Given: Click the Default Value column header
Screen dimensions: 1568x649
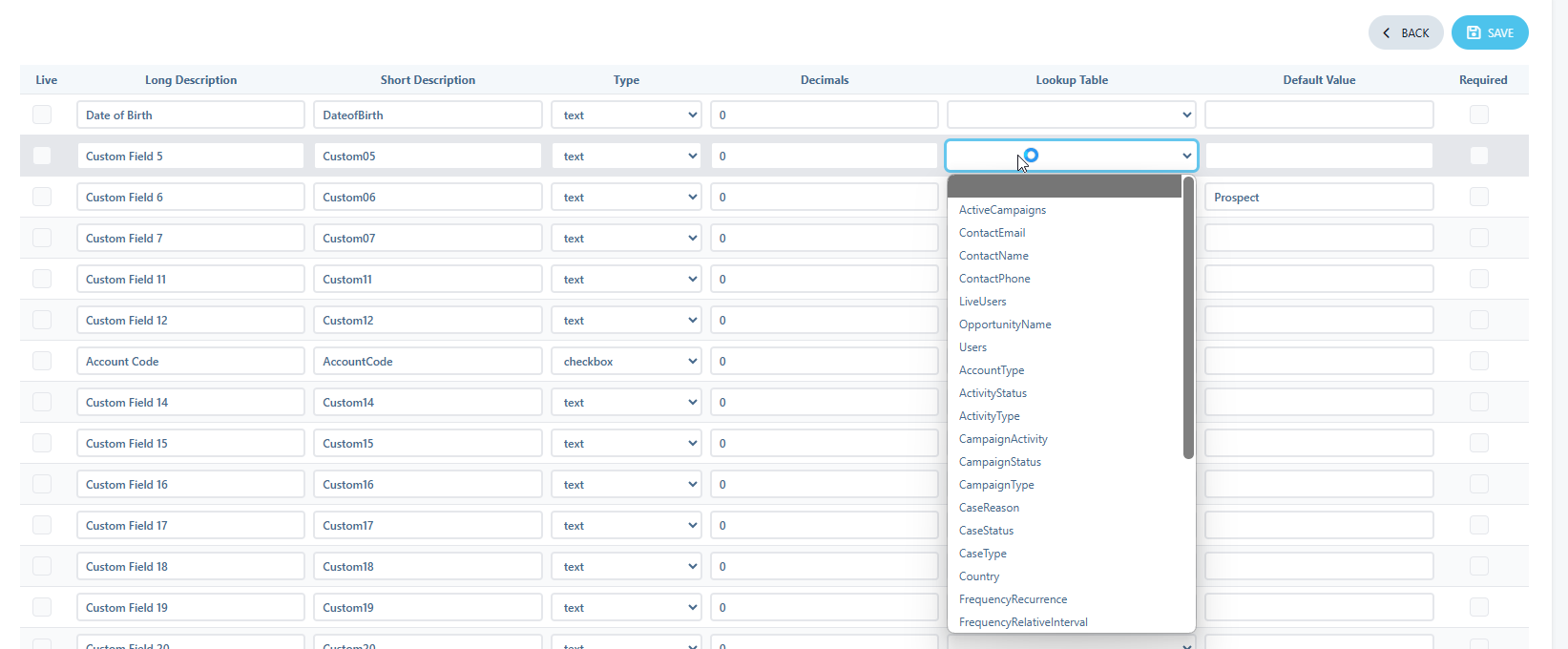Looking at the screenshot, I should (x=1319, y=80).
